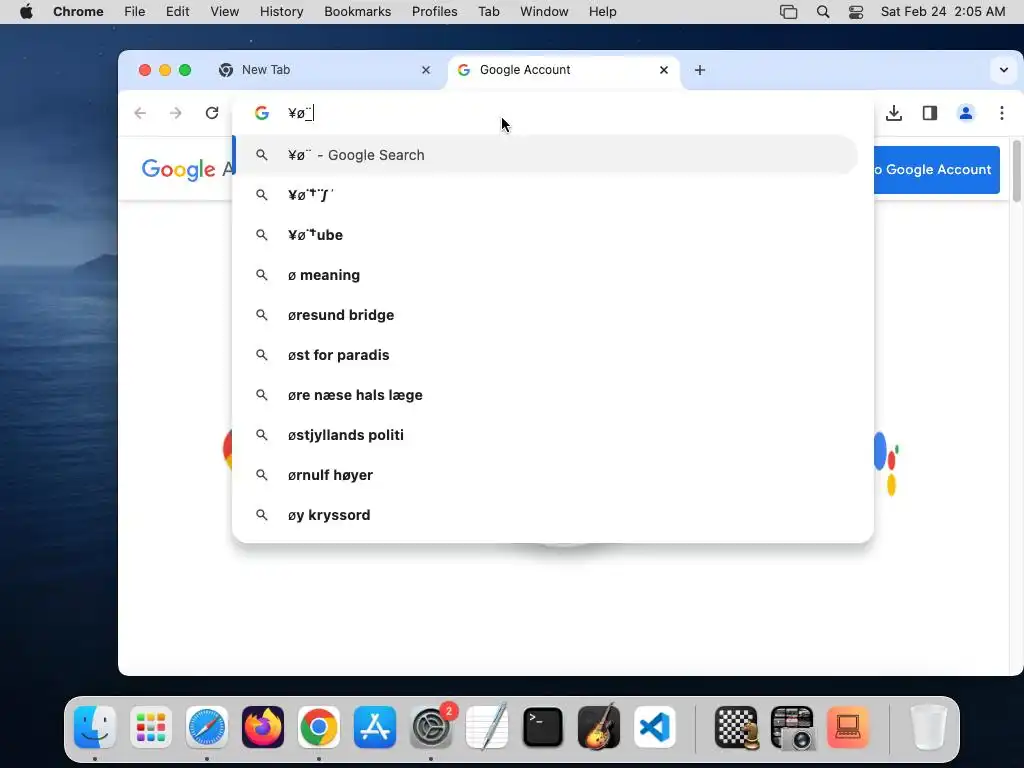Screen dimensions: 1024x768
Task: Open the Bookmarks menu
Action: pos(358,12)
